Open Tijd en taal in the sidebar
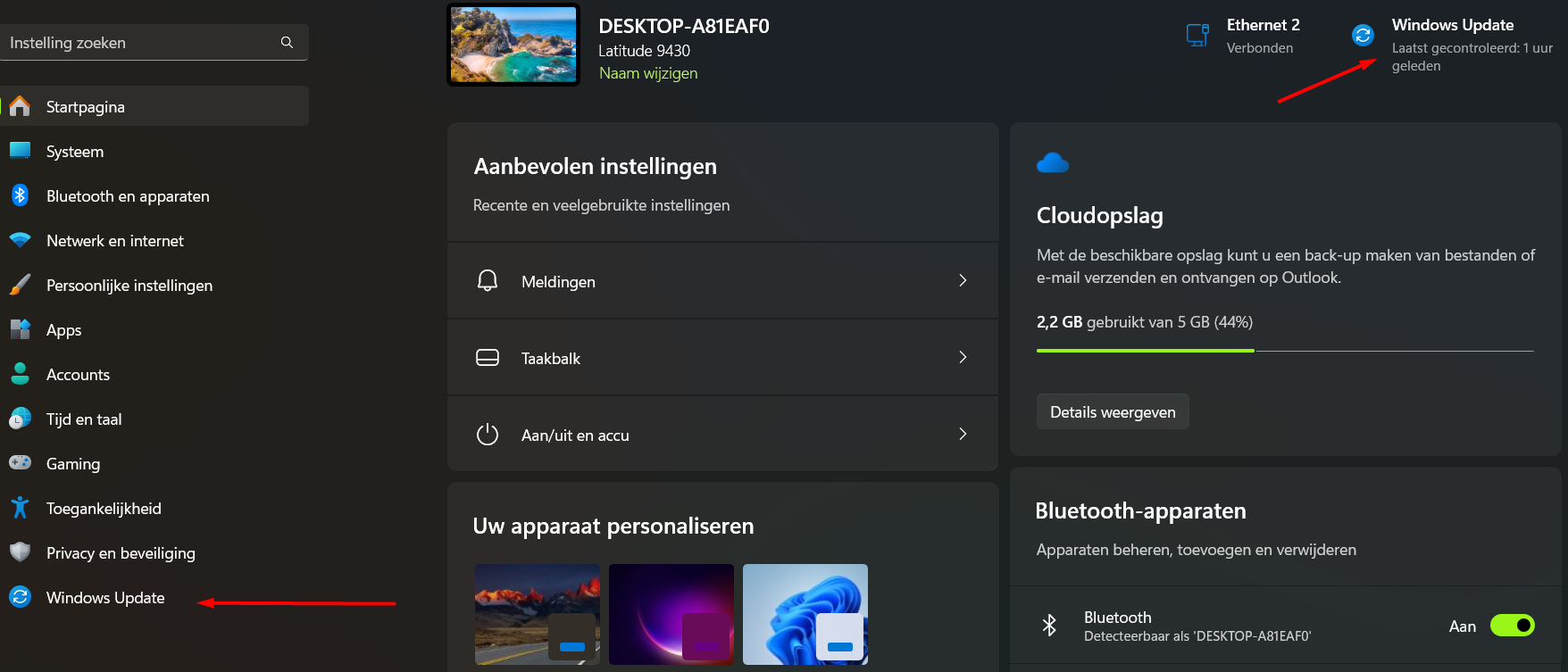Screen dimensions: 1568x672 coord(154,419)
